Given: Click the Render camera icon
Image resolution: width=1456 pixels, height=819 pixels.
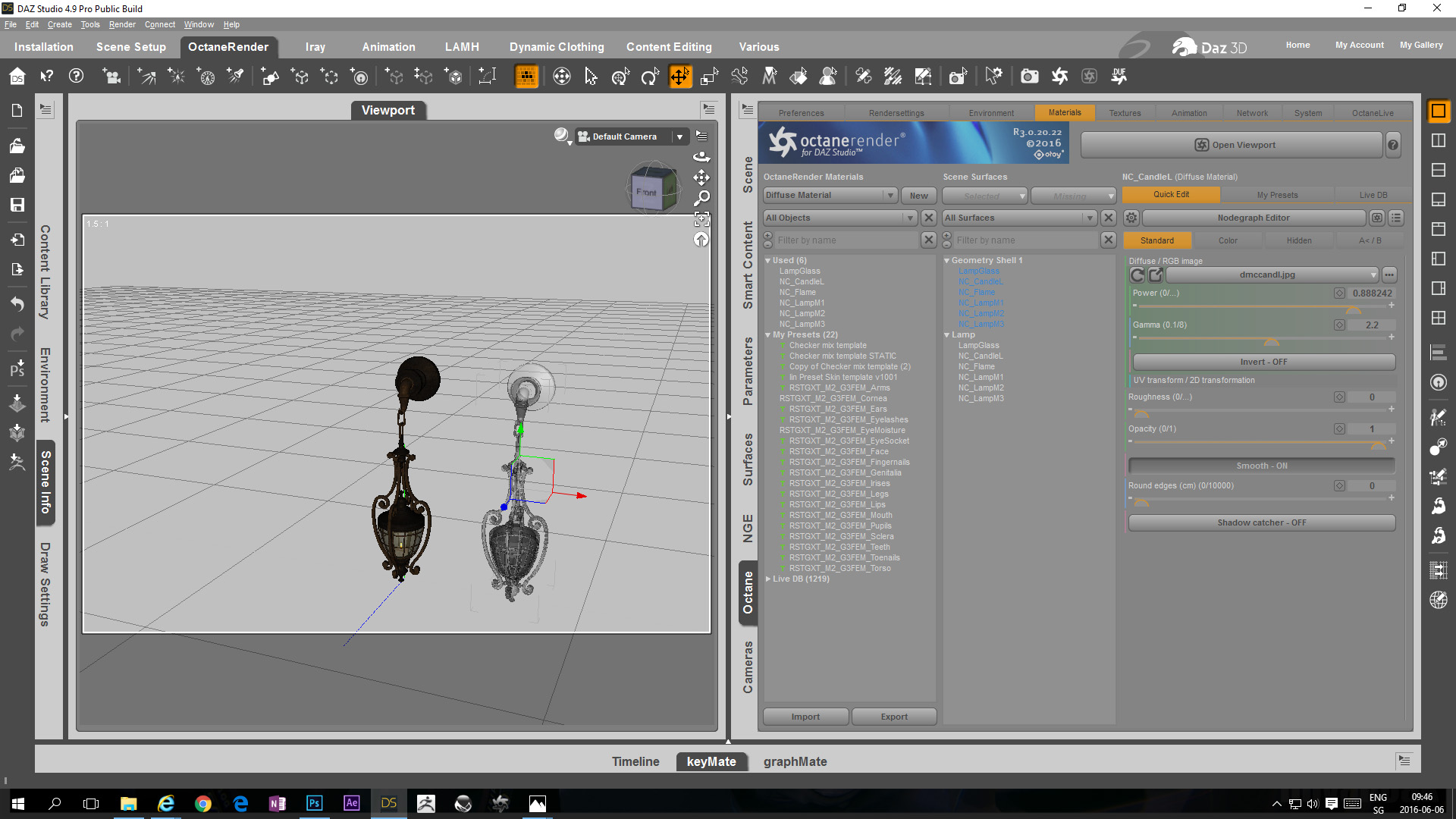Looking at the screenshot, I should click(1029, 76).
